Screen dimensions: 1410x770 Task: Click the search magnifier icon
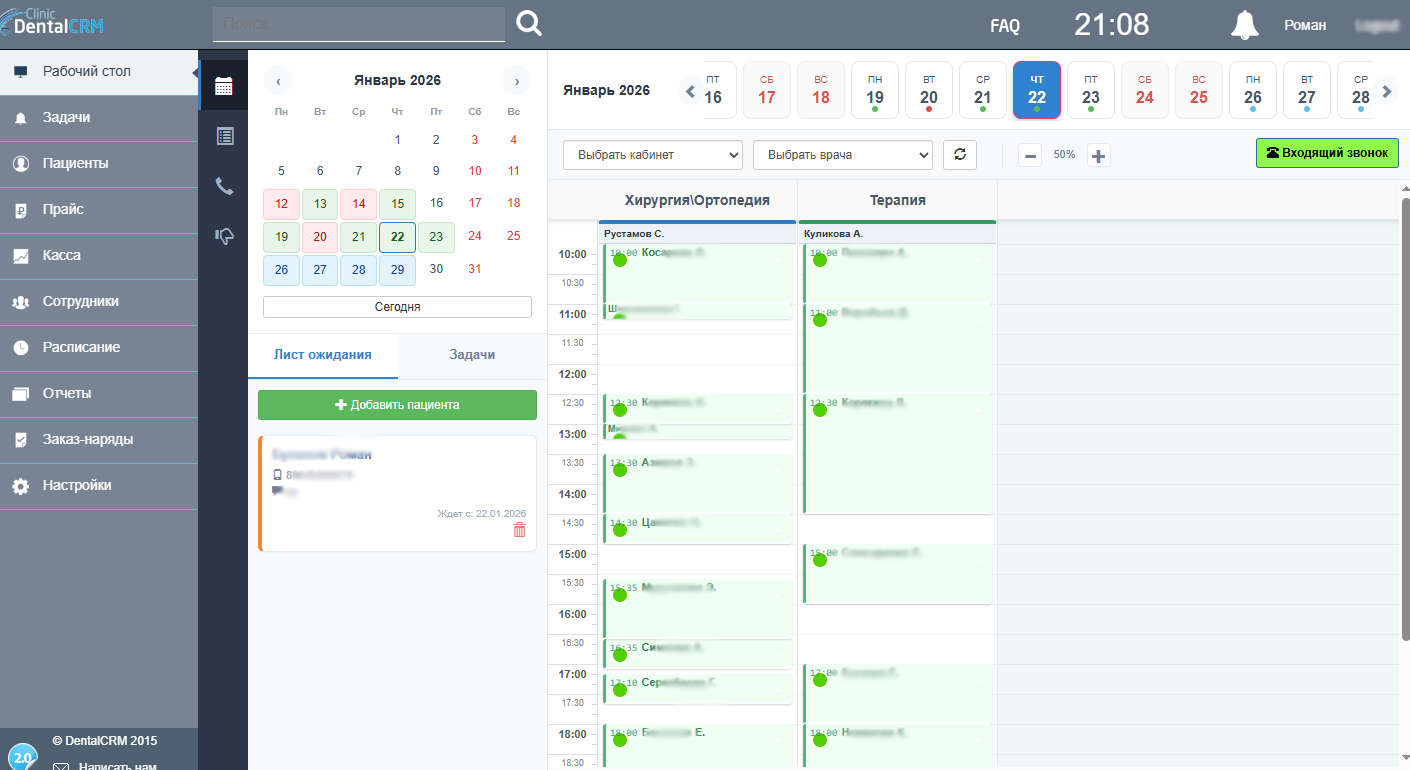pos(529,24)
